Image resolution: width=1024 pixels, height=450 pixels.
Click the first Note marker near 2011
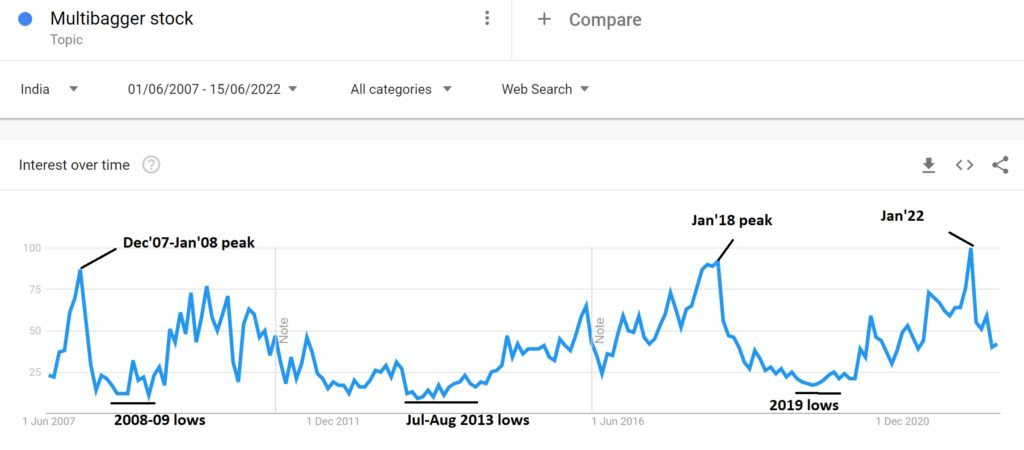(x=284, y=328)
